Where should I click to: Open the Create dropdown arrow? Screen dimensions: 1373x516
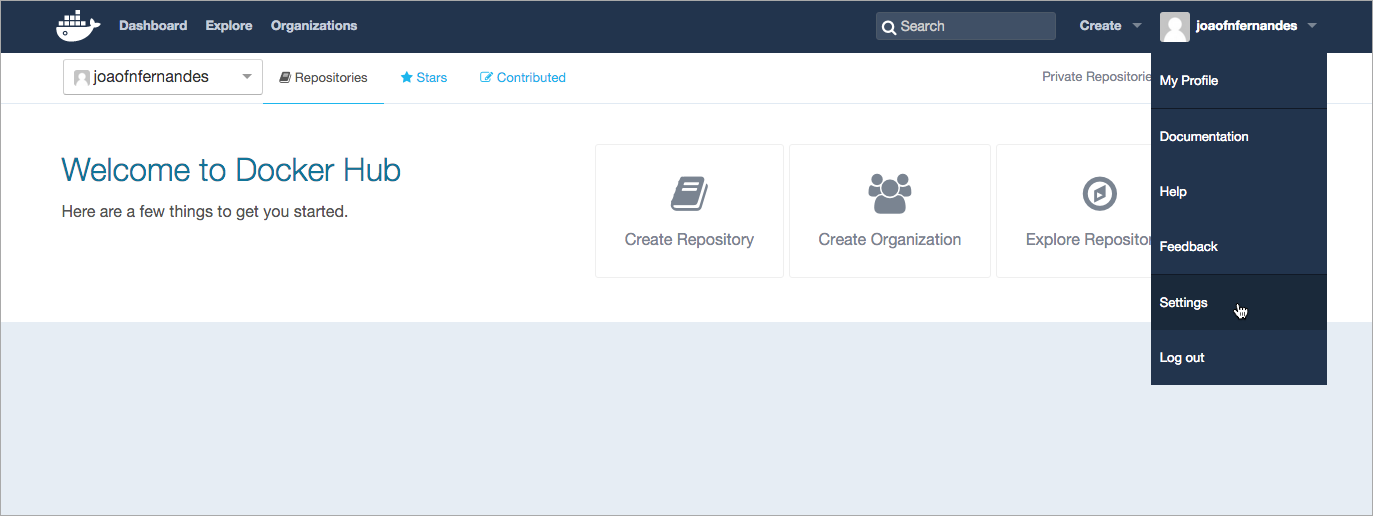(1136, 27)
